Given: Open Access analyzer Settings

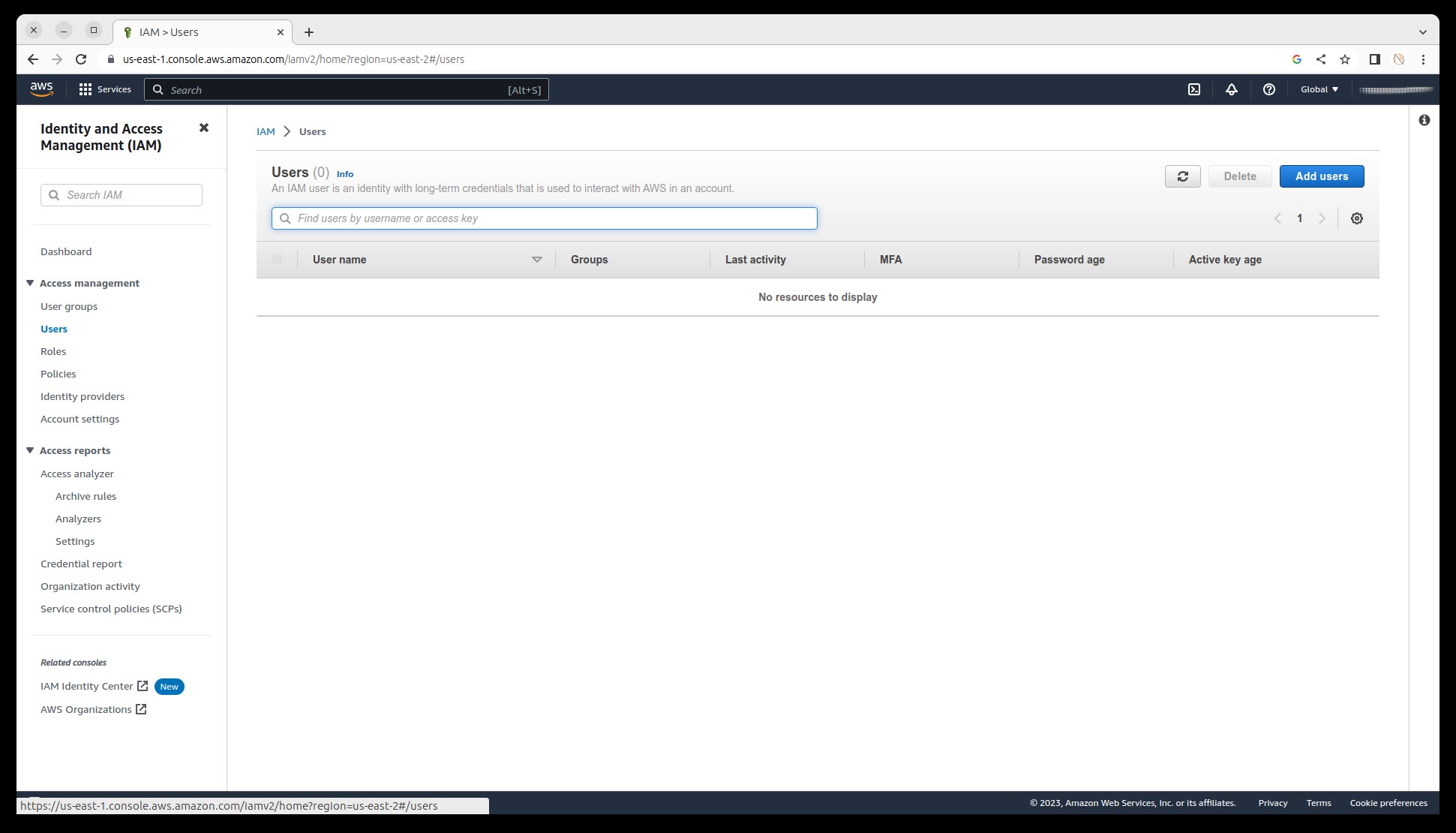Looking at the screenshot, I should (75, 541).
